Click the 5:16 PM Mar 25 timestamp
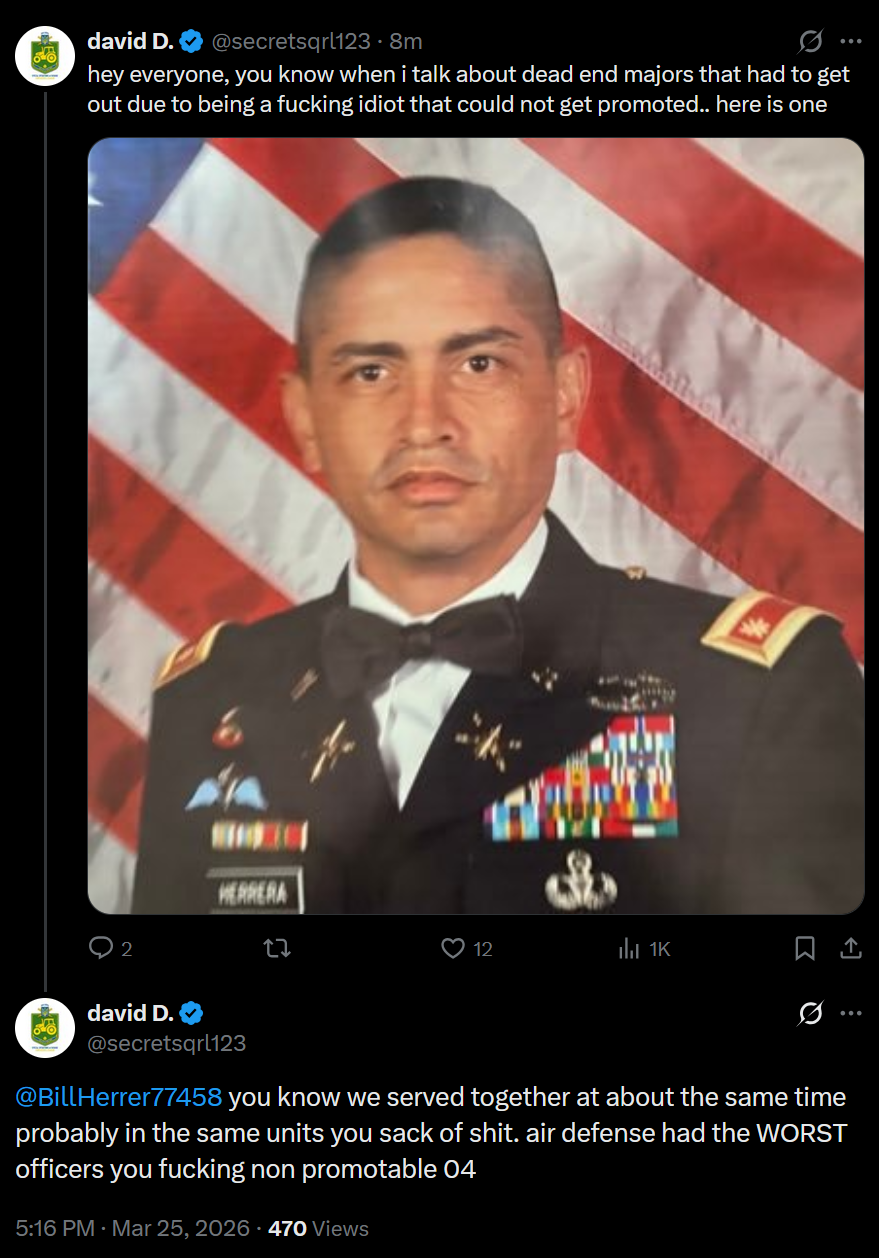 (132, 1228)
